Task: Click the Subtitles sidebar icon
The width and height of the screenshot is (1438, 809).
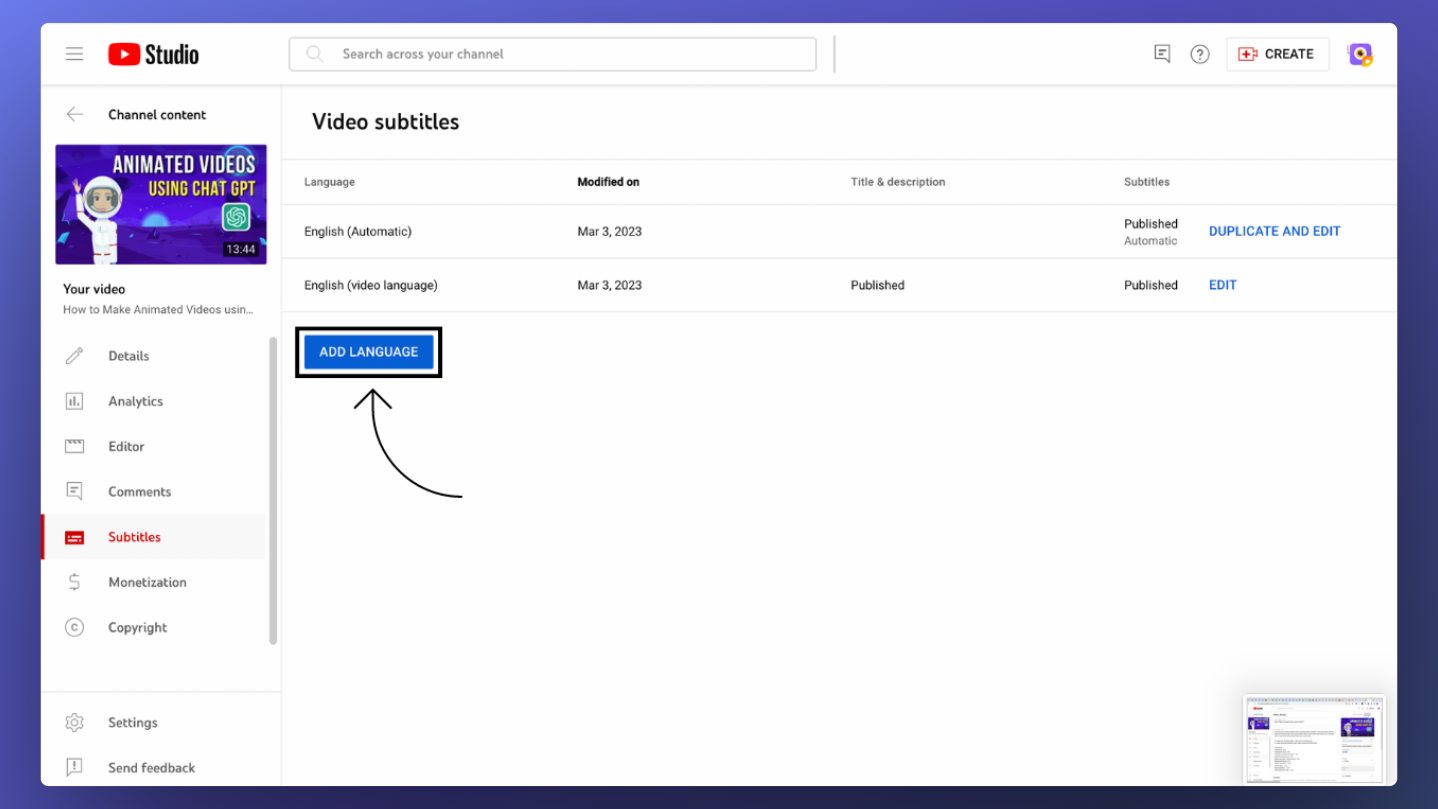Action: pos(74,537)
